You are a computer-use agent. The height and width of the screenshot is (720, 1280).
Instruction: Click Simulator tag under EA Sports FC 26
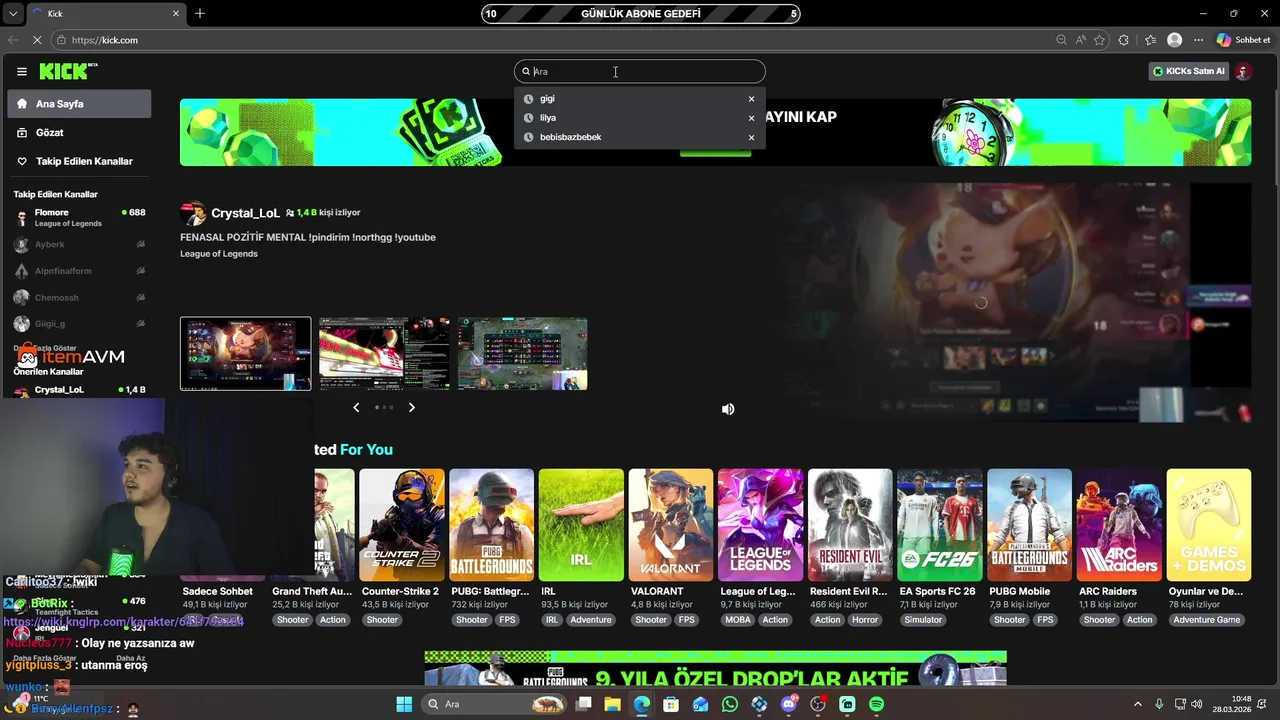tap(923, 620)
